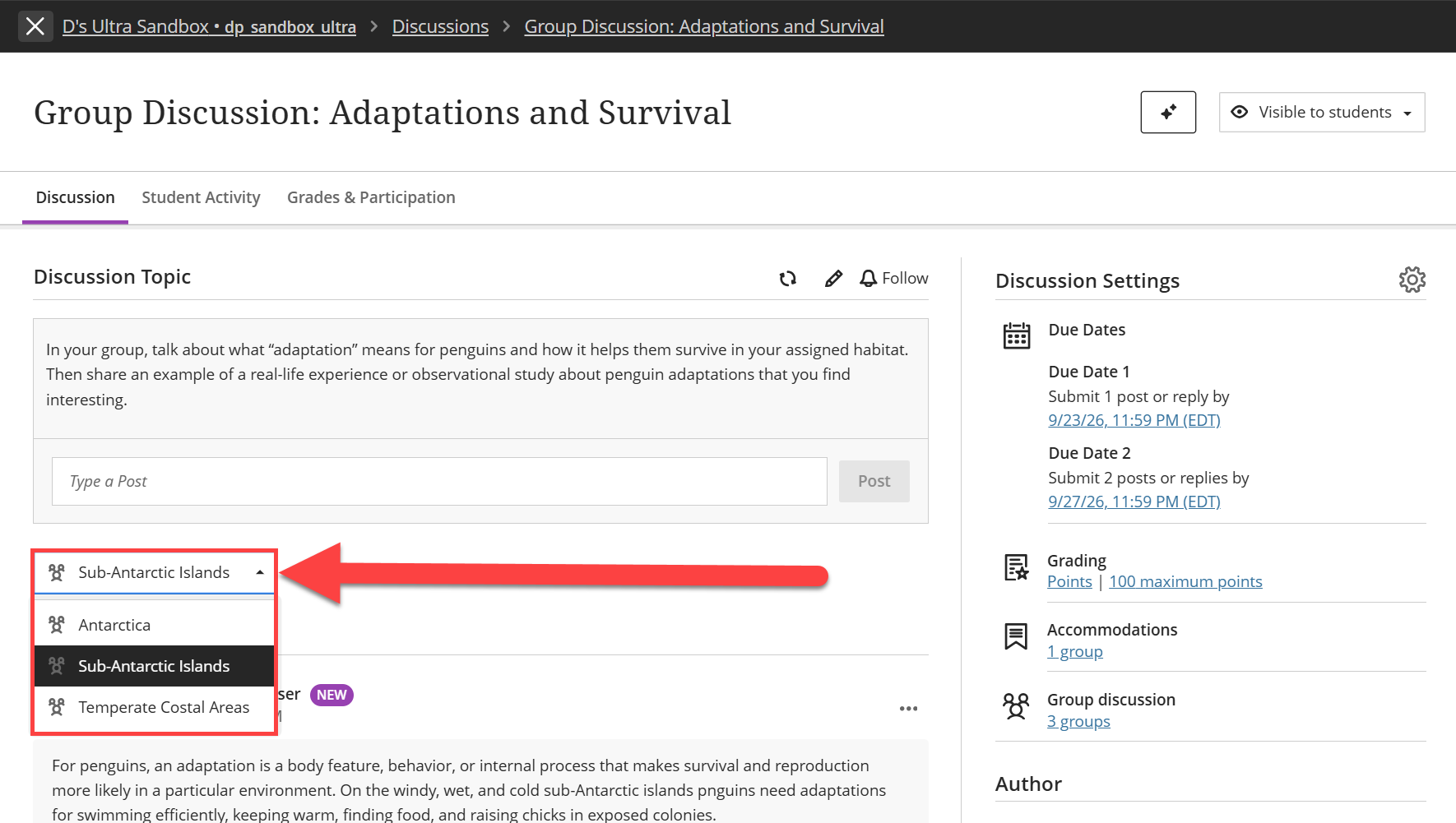Select Temperate Costal Areas group option

pos(155,707)
